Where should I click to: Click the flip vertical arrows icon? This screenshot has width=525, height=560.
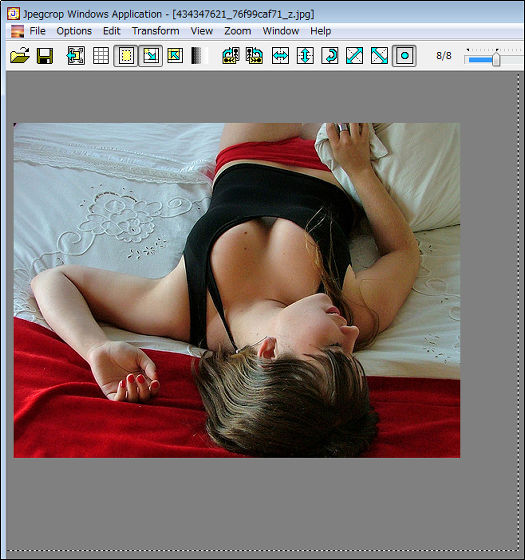[305, 56]
